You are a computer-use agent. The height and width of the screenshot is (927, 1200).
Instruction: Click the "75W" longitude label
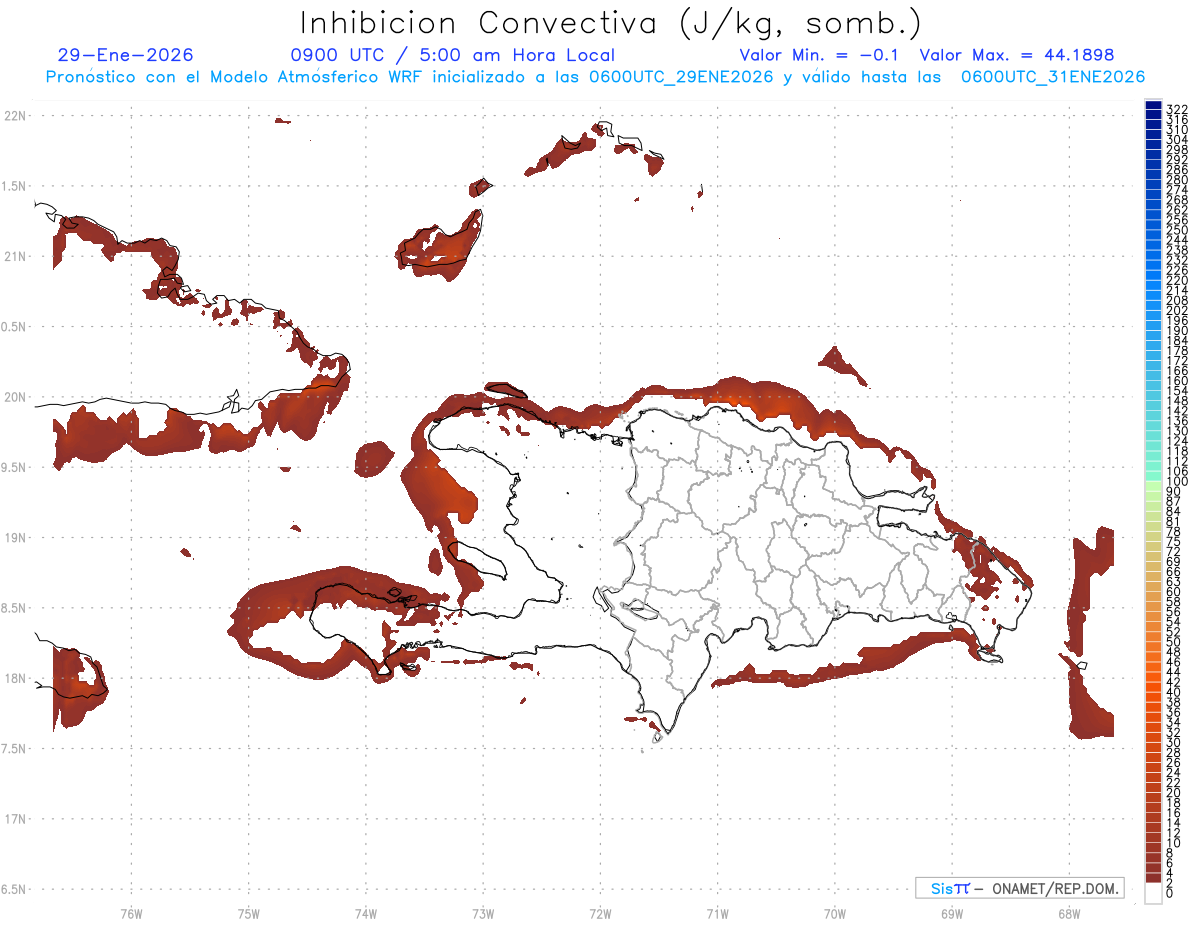pyautogui.click(x=249, y=913)
